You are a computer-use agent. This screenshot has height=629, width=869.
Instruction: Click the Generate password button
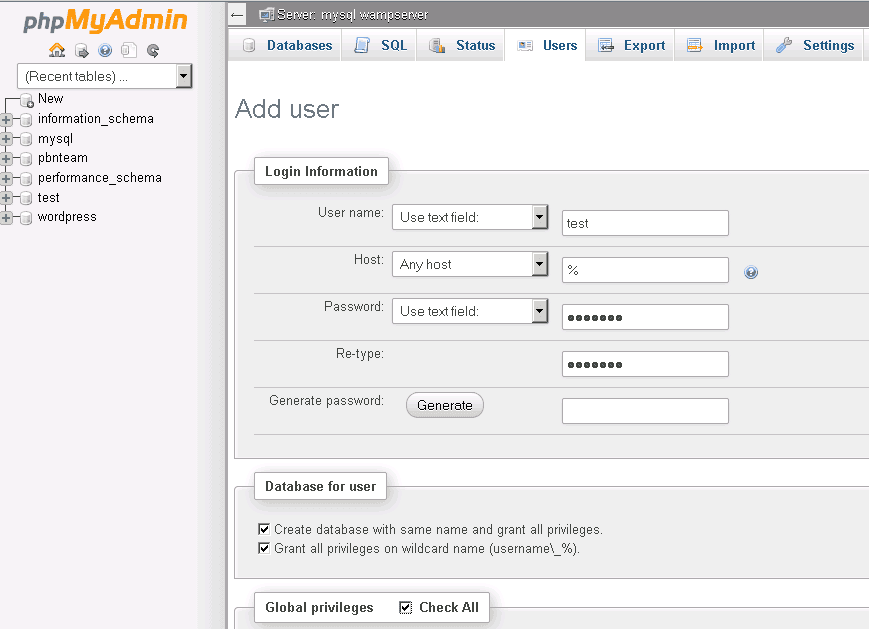click(x=444, y=405)
